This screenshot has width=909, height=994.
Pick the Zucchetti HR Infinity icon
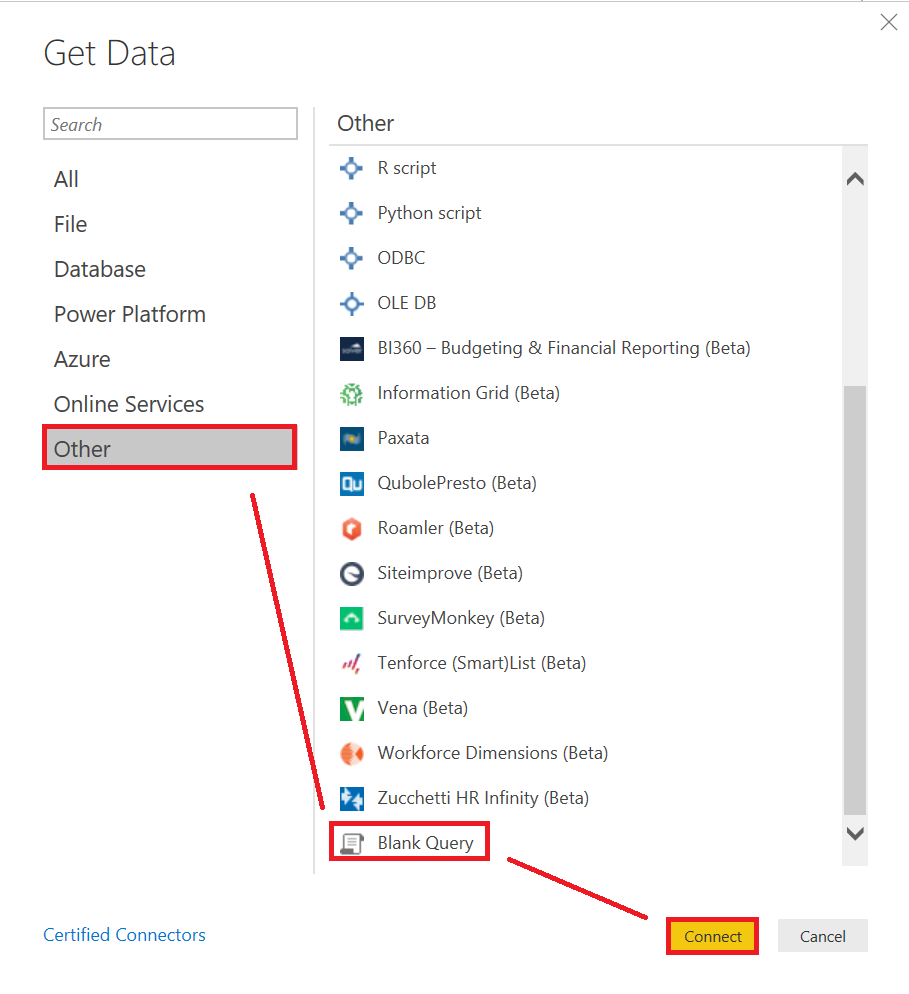(351, 798)
